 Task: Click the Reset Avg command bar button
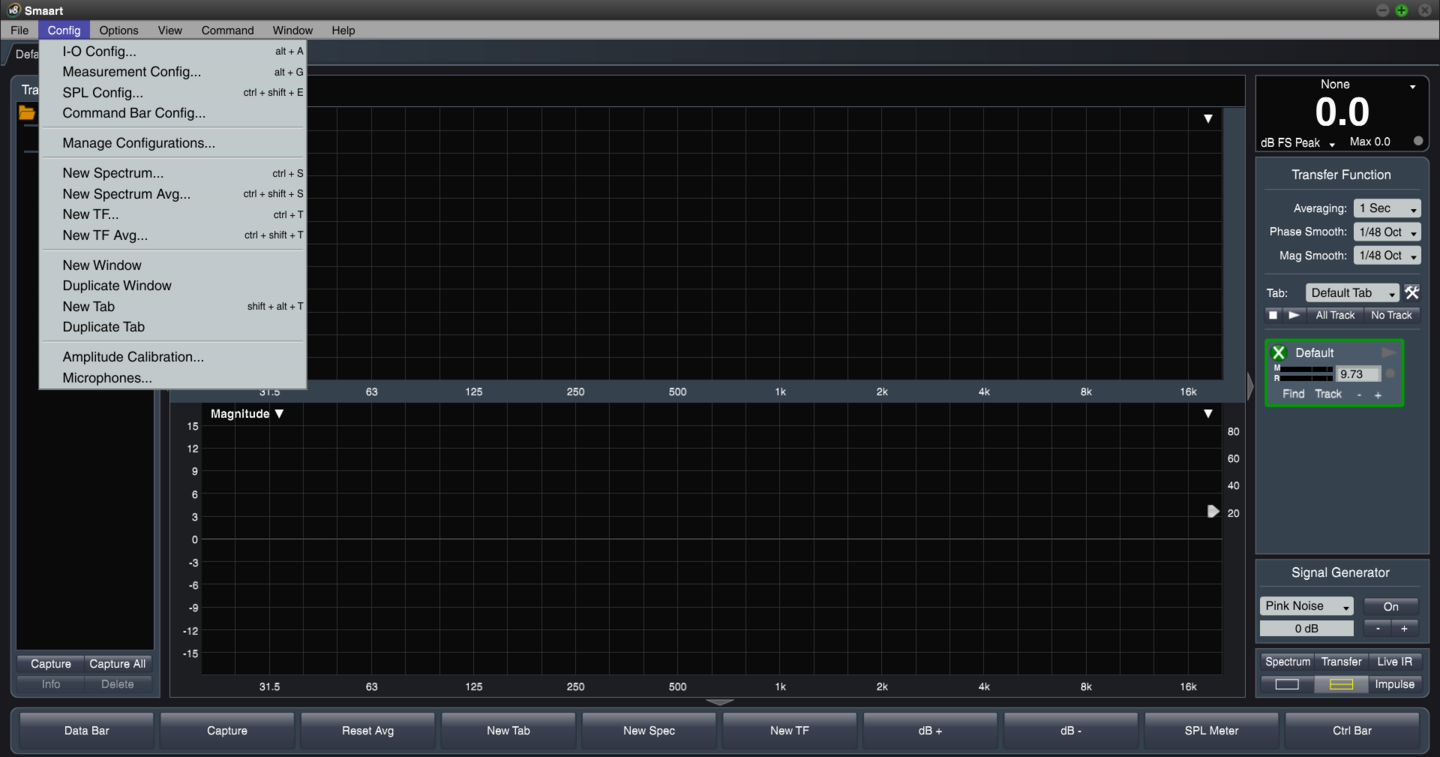pyautogui.click(x=367, y=730)
